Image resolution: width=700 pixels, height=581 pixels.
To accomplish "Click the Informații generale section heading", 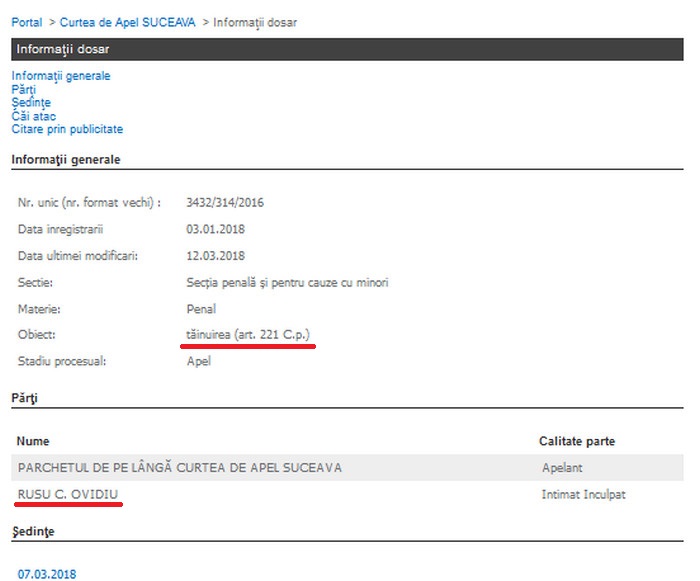I will (x=66, y=160).
